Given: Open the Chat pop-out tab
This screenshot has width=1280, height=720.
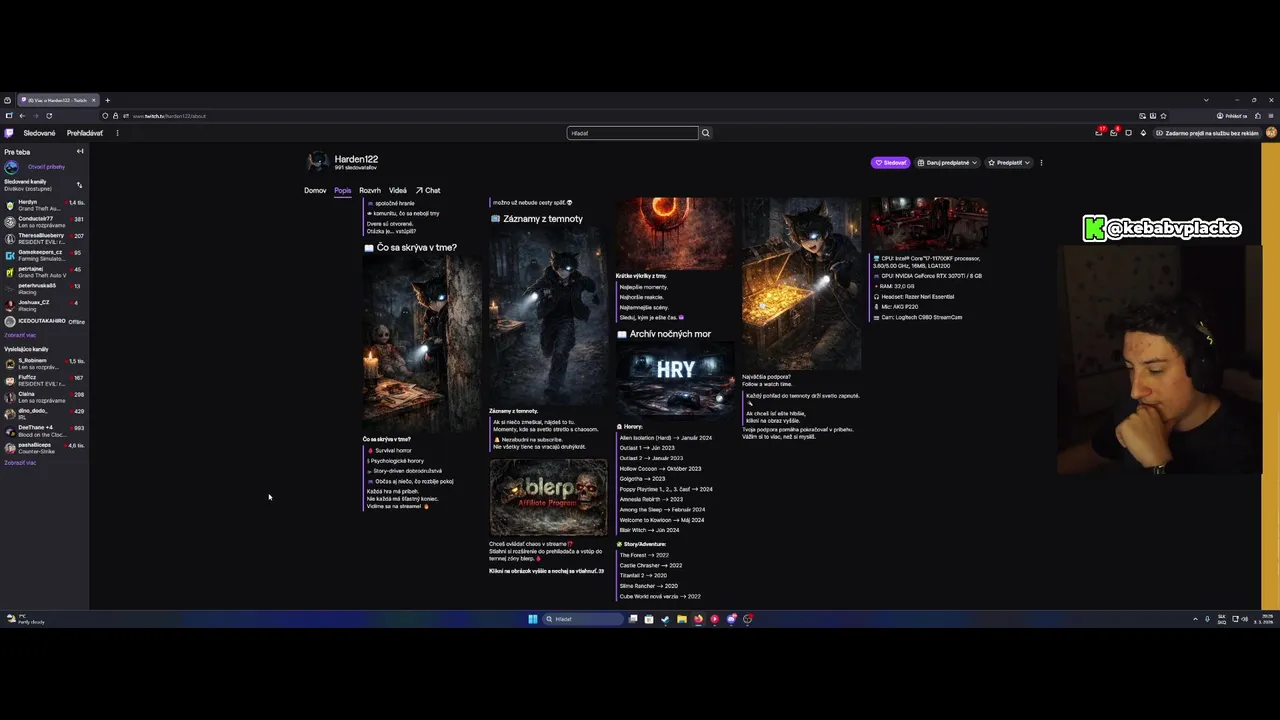Looking at the screenshot, I should 428,190.
